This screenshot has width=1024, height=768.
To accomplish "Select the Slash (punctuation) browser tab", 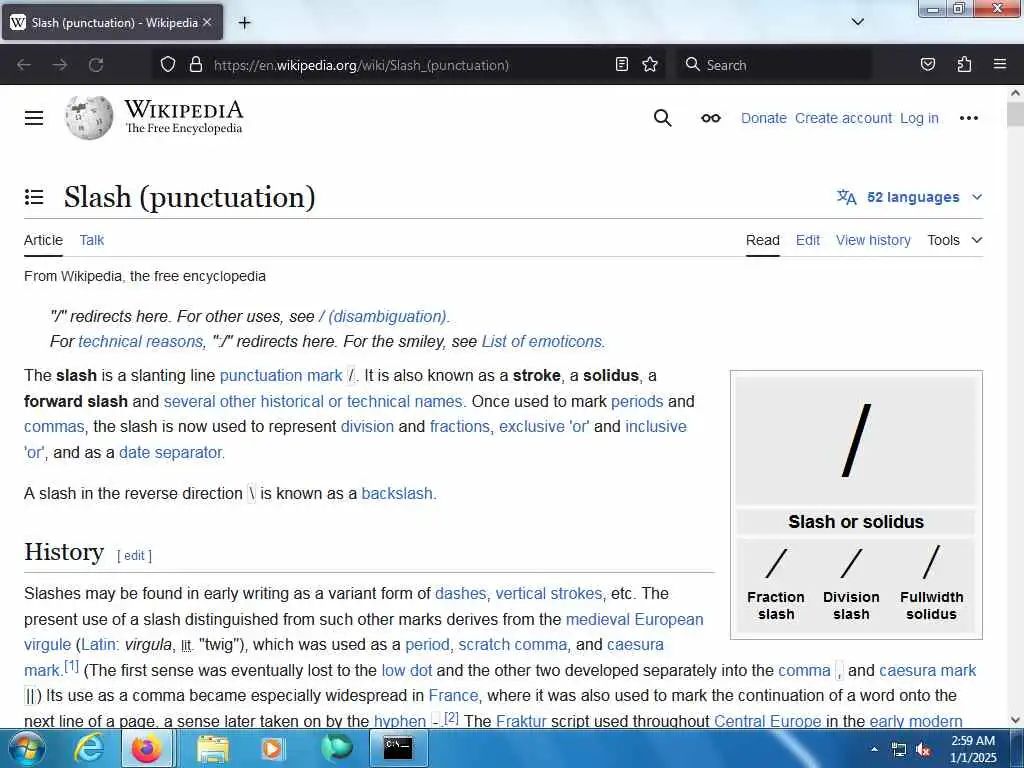I will coord(112,23).
